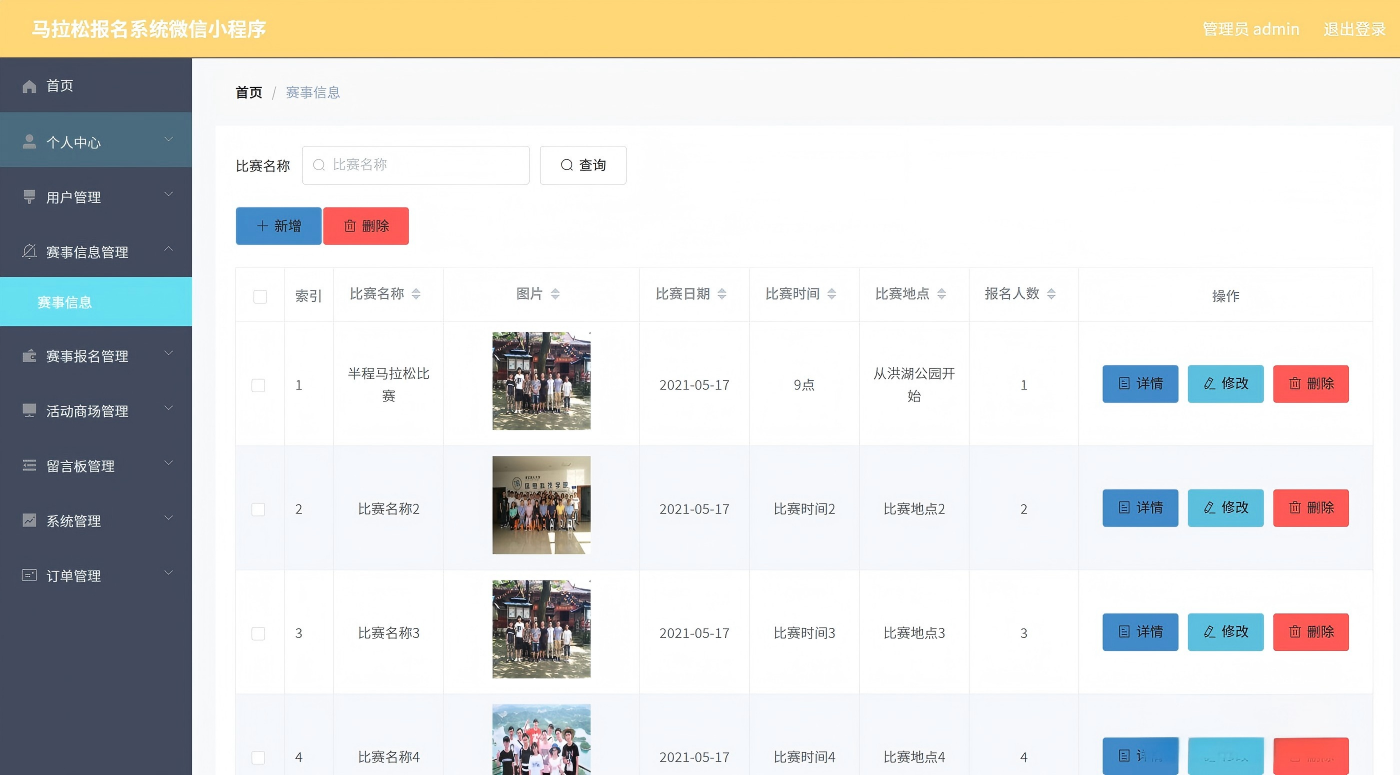This screenshot has height=775, width=1400.
Task: Click 退出登录 in the header
Action: click(1355, 29)
